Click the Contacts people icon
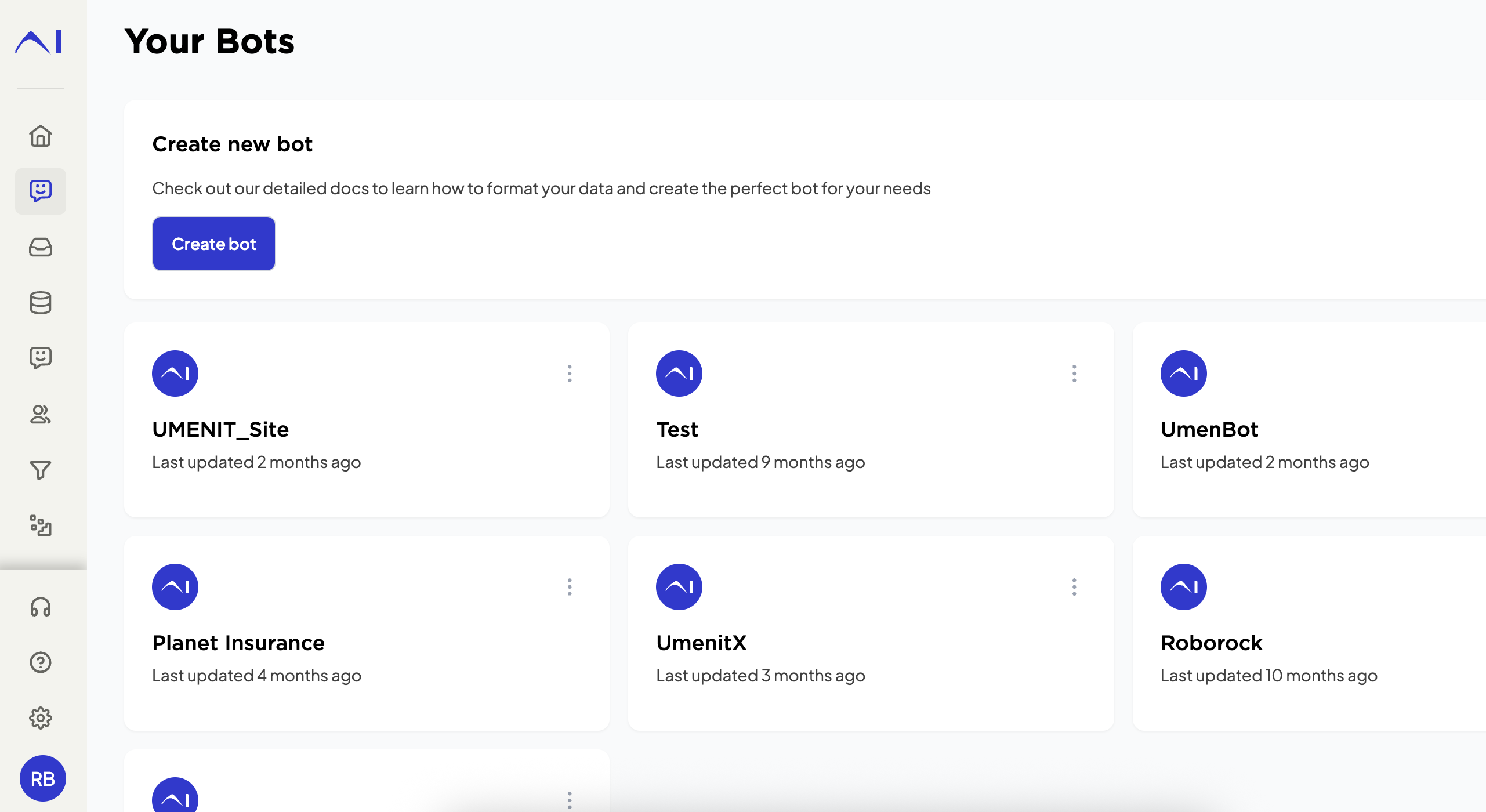This screenshot has height=812, width=1486. tap(41, 414)
